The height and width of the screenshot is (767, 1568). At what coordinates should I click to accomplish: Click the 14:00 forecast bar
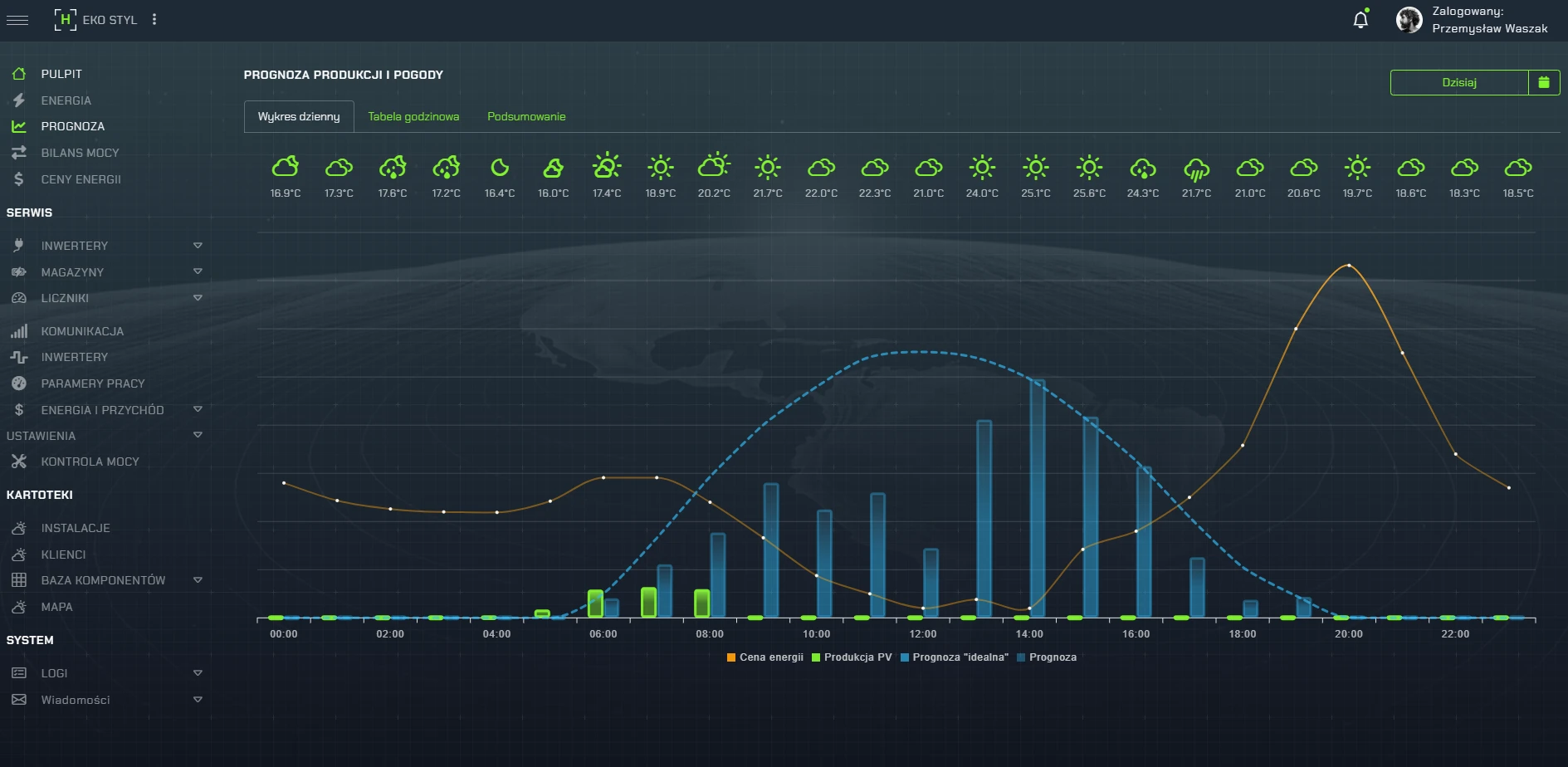[1038, 498]
